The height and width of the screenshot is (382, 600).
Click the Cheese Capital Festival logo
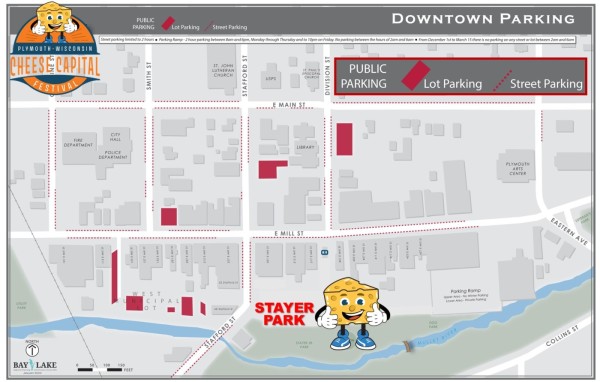pyautogui.click(x=55, y=48)
